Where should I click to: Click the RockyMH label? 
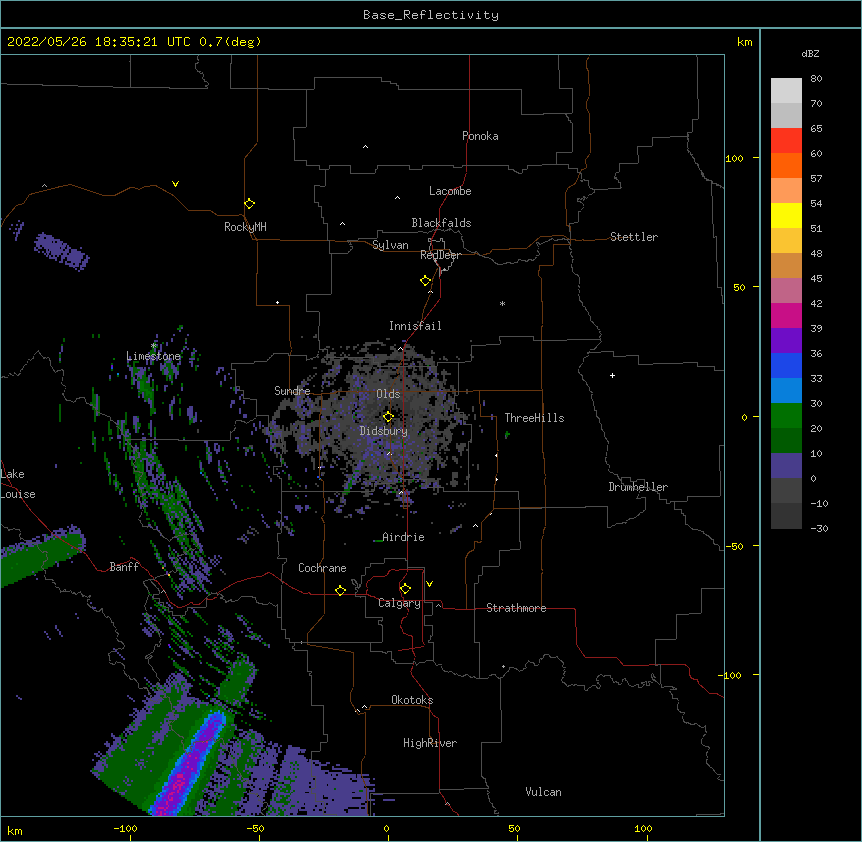click(x=245, y=226)
